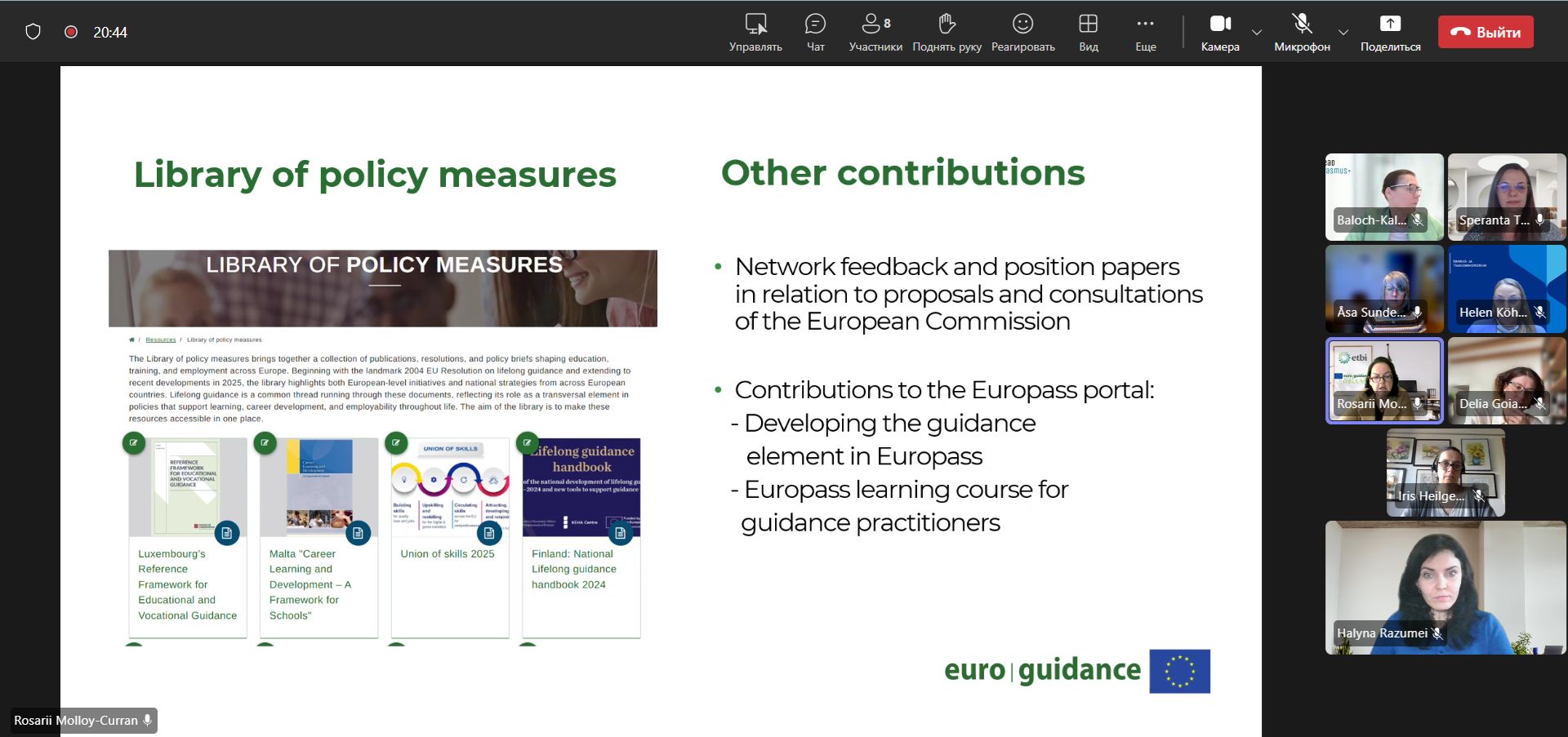Expand the camera options arrow
The image size is (1568, 737).
click(1257, 33)
